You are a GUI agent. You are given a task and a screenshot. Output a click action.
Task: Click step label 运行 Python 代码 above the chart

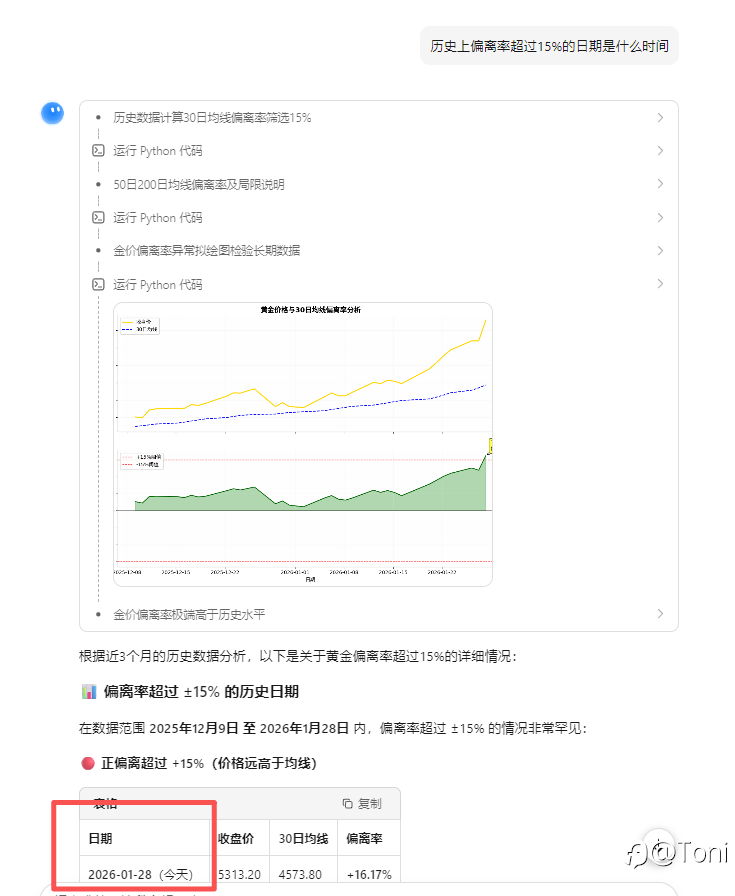[x=158, y=285]
